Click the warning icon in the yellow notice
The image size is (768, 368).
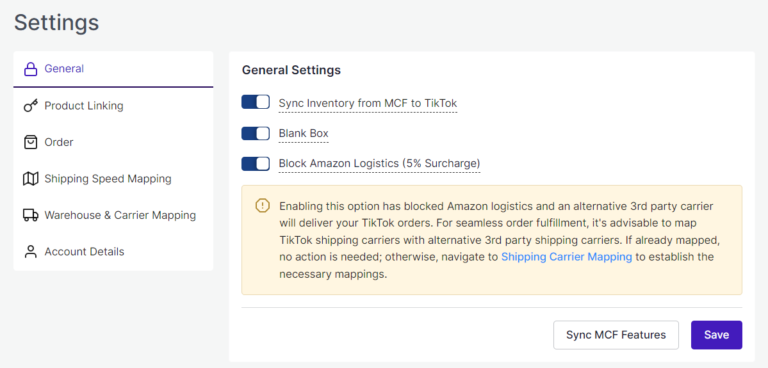tap(263, 205)
